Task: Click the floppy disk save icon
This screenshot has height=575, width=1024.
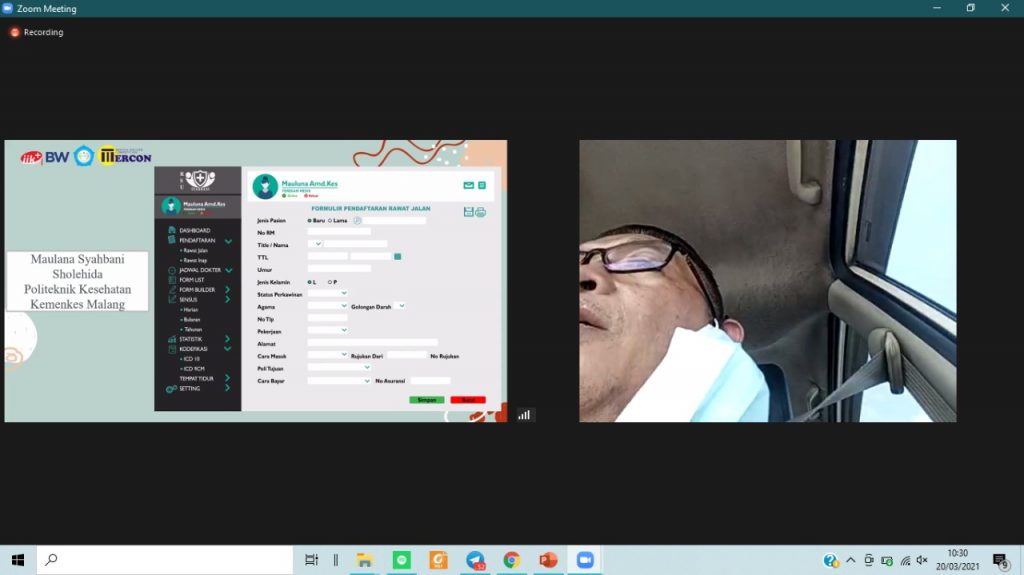Action: coord(469,212)
